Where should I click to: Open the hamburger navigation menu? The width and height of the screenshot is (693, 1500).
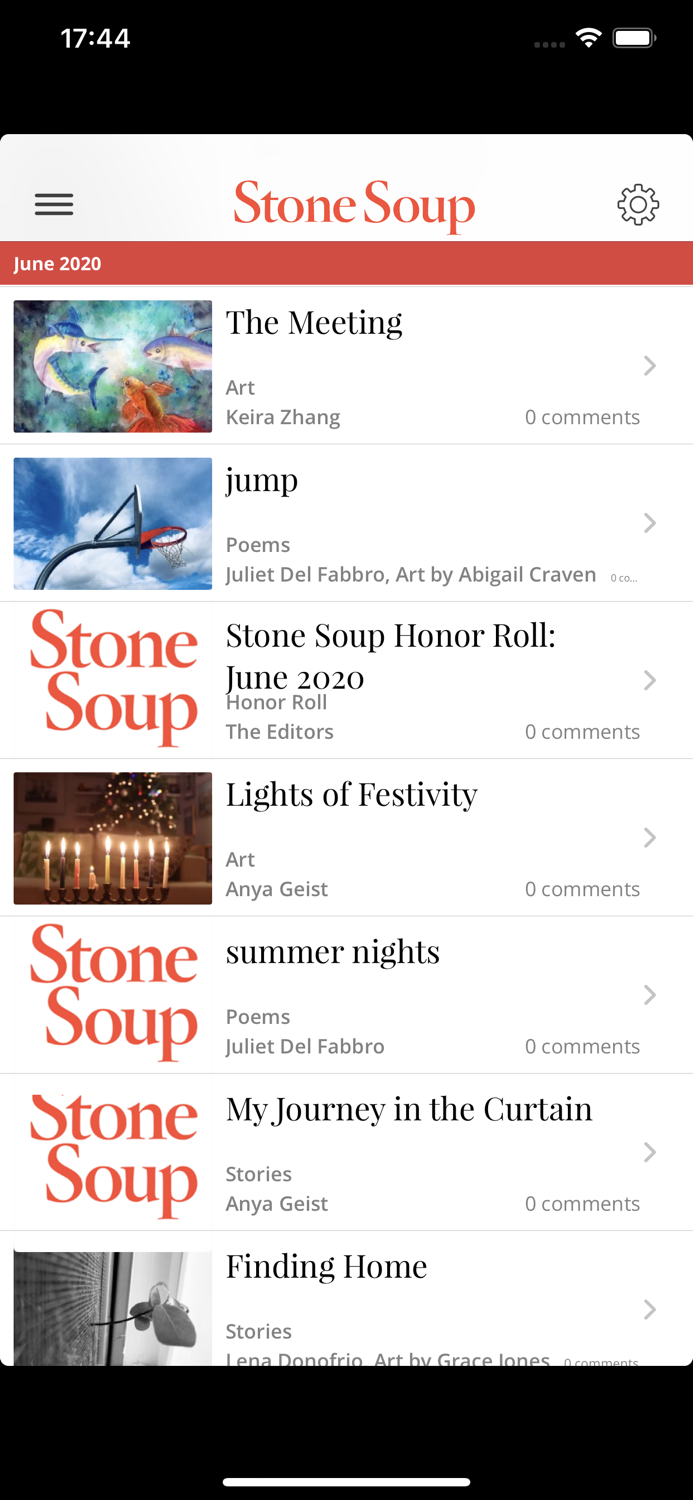click(54, 204)
